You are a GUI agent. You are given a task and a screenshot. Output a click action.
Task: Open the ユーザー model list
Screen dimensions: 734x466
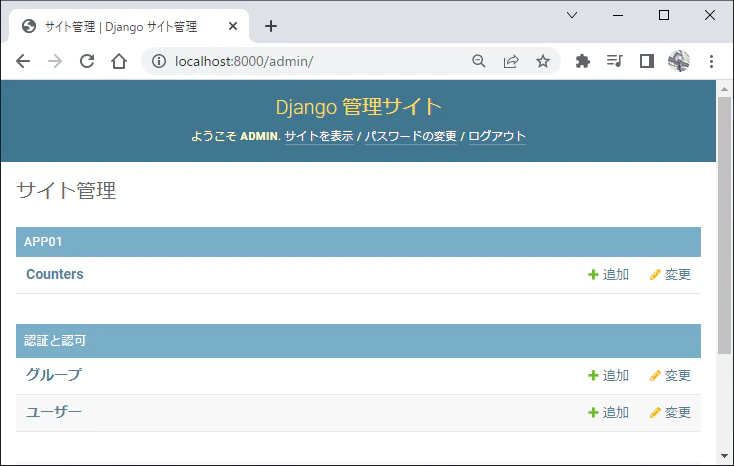pyautogui.click(x=54, y=412)
